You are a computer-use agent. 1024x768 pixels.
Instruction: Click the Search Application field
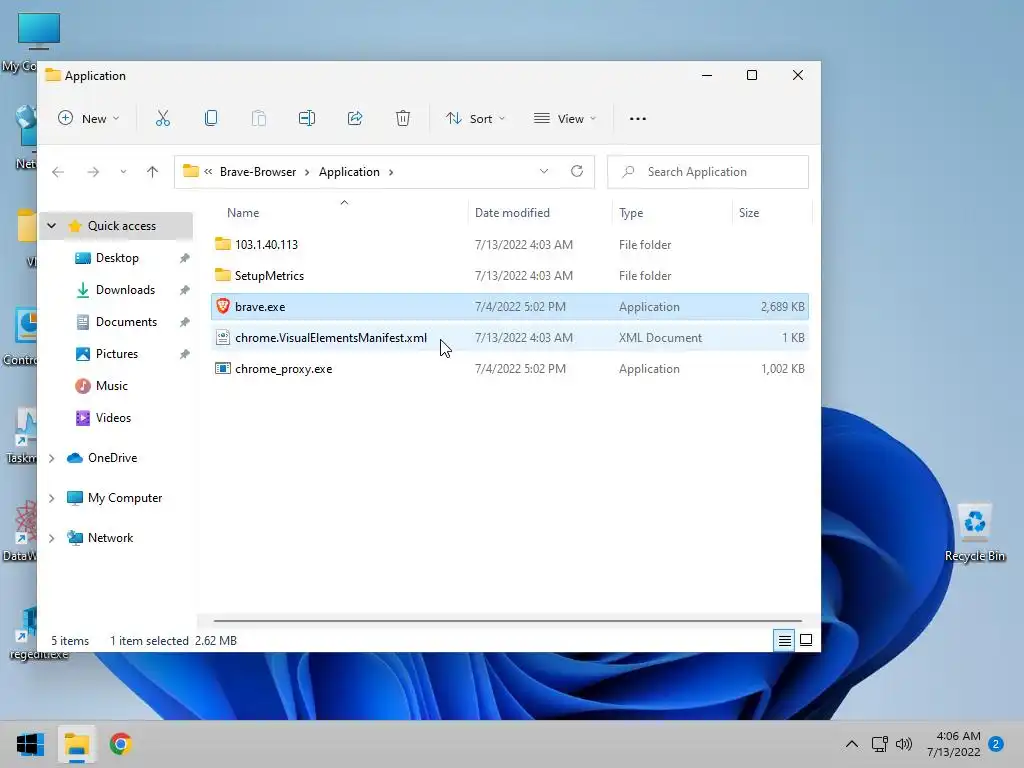[x=708, y=172]
